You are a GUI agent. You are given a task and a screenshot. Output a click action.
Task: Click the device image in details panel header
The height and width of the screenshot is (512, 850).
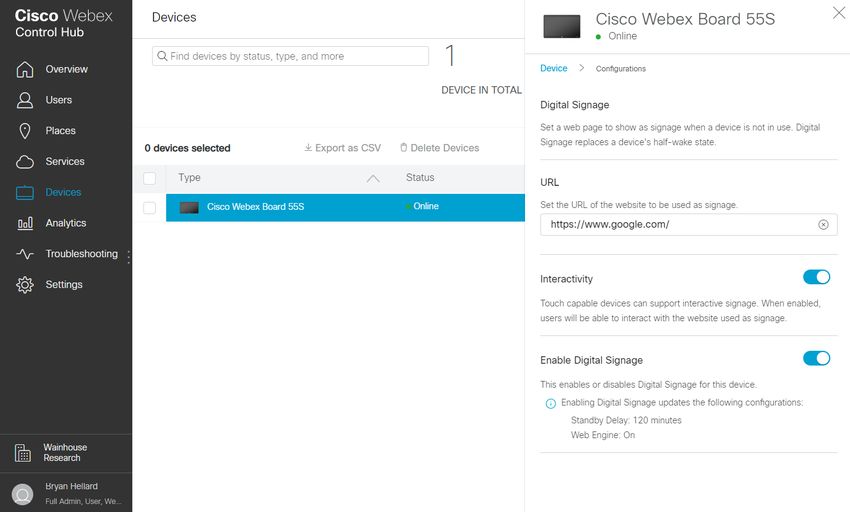[562, 27]
